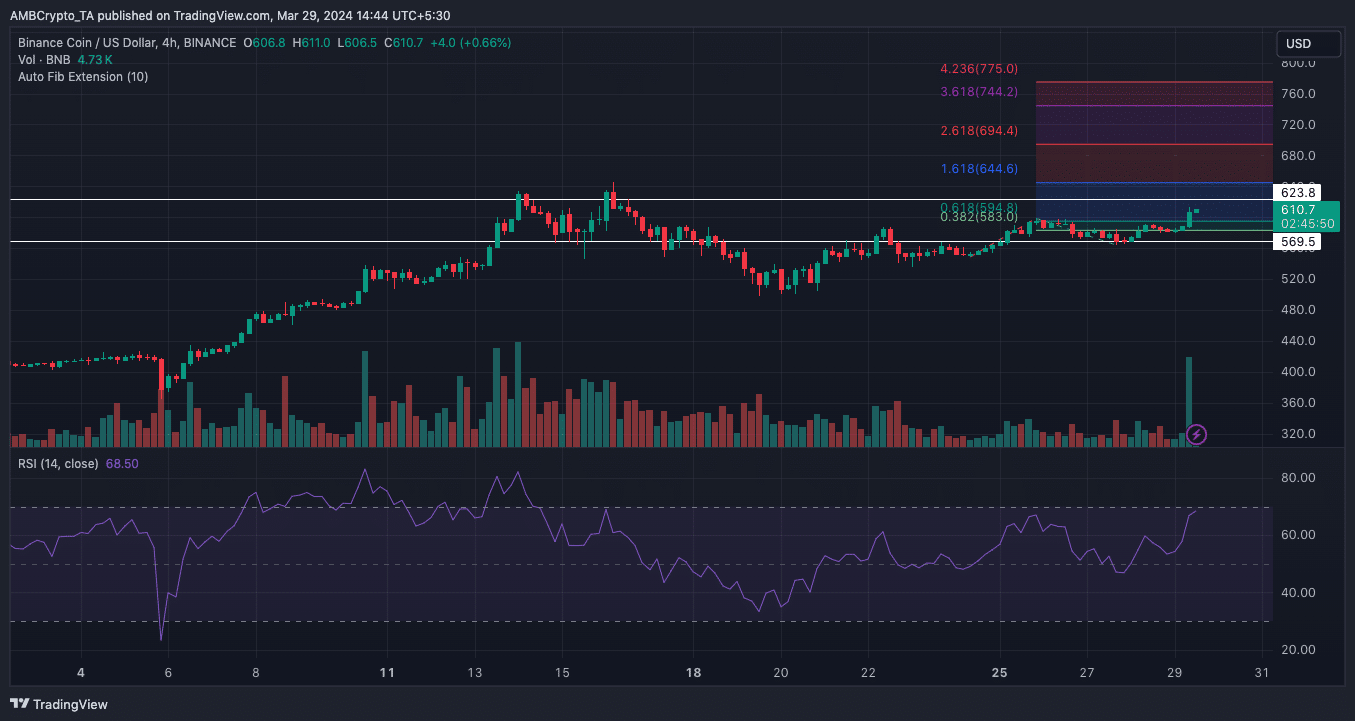Click the tallest green volume bar near 29
Viewport: 1355px width, 721px height.
tap(1189, 401)
